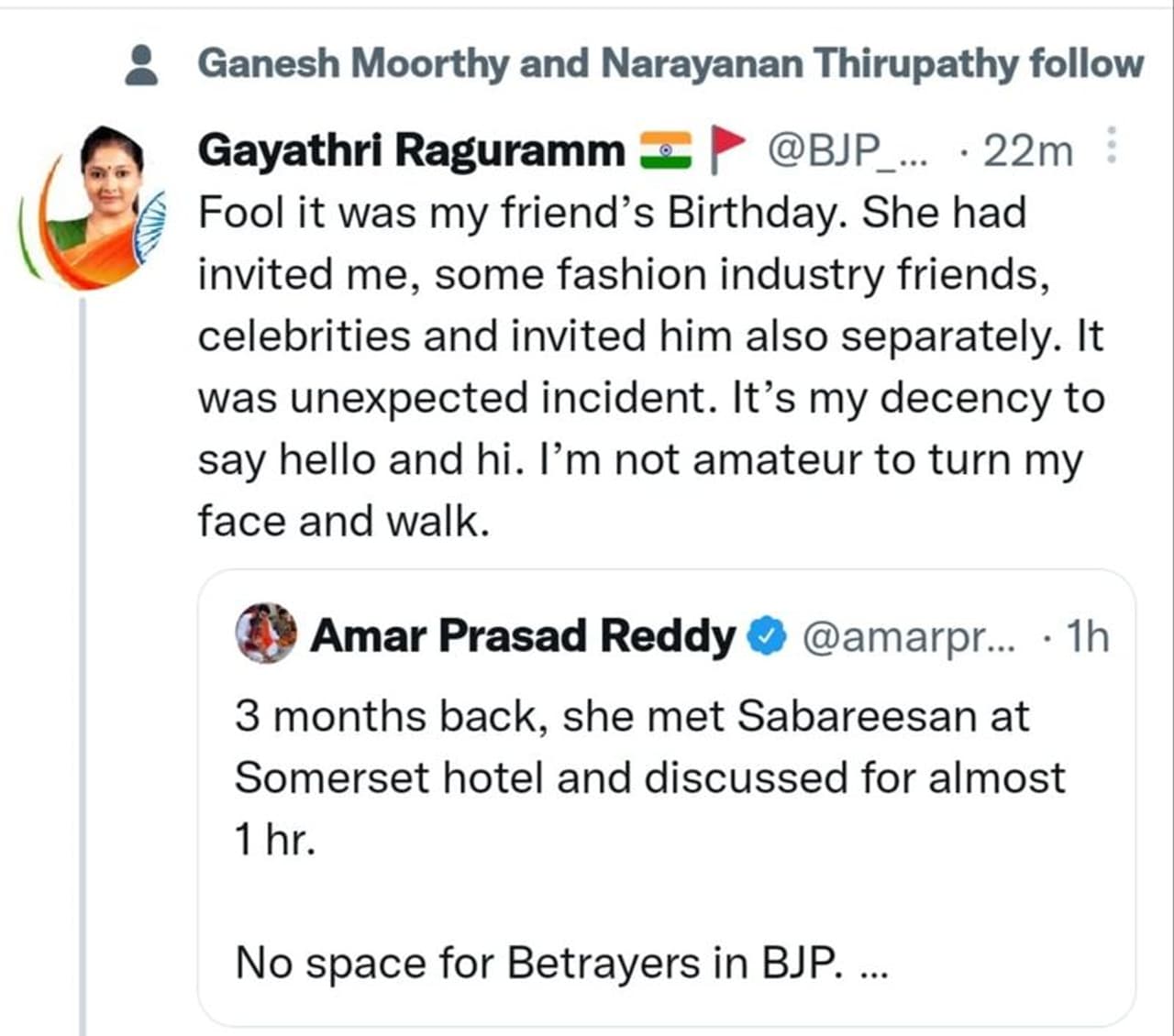Image resolution: width=1174 pixels, height=1036 pixels.
Task: Open the 22m timestamp link
Action: click(x=1027, y=150)
